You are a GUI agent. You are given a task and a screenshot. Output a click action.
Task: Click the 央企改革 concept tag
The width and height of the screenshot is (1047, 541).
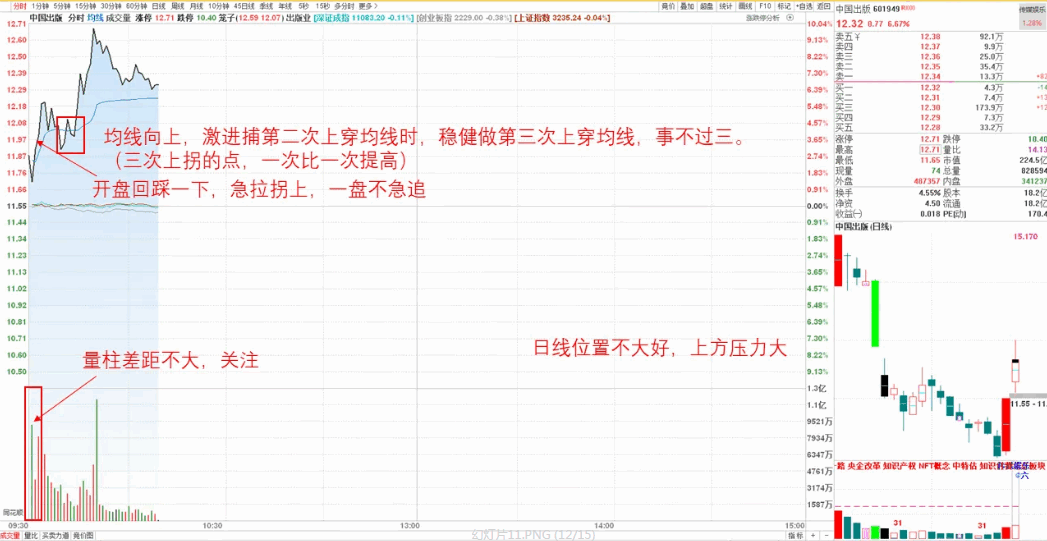[863, 466]
